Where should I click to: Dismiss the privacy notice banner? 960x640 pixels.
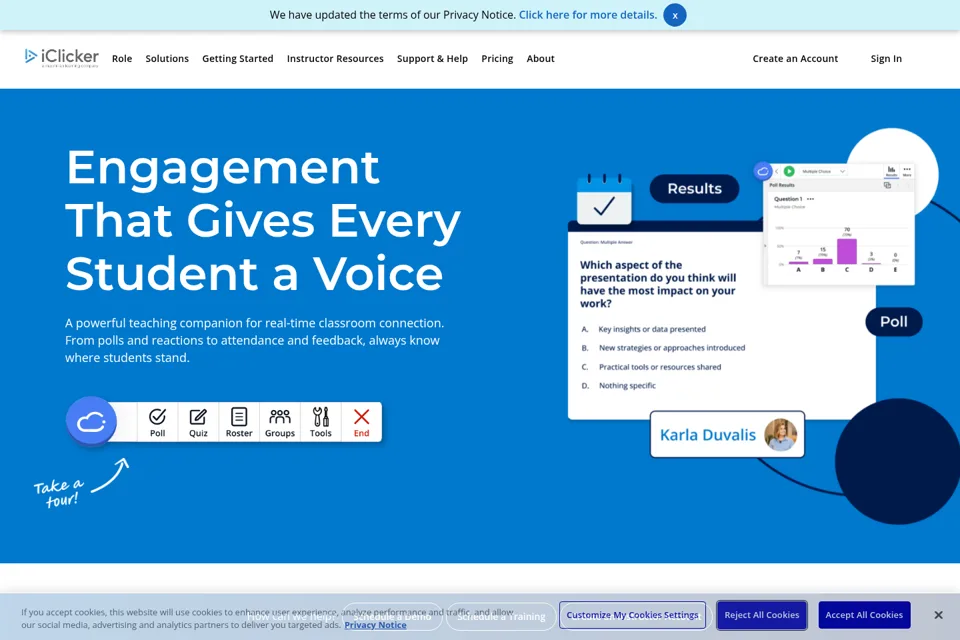click(675, 15)
